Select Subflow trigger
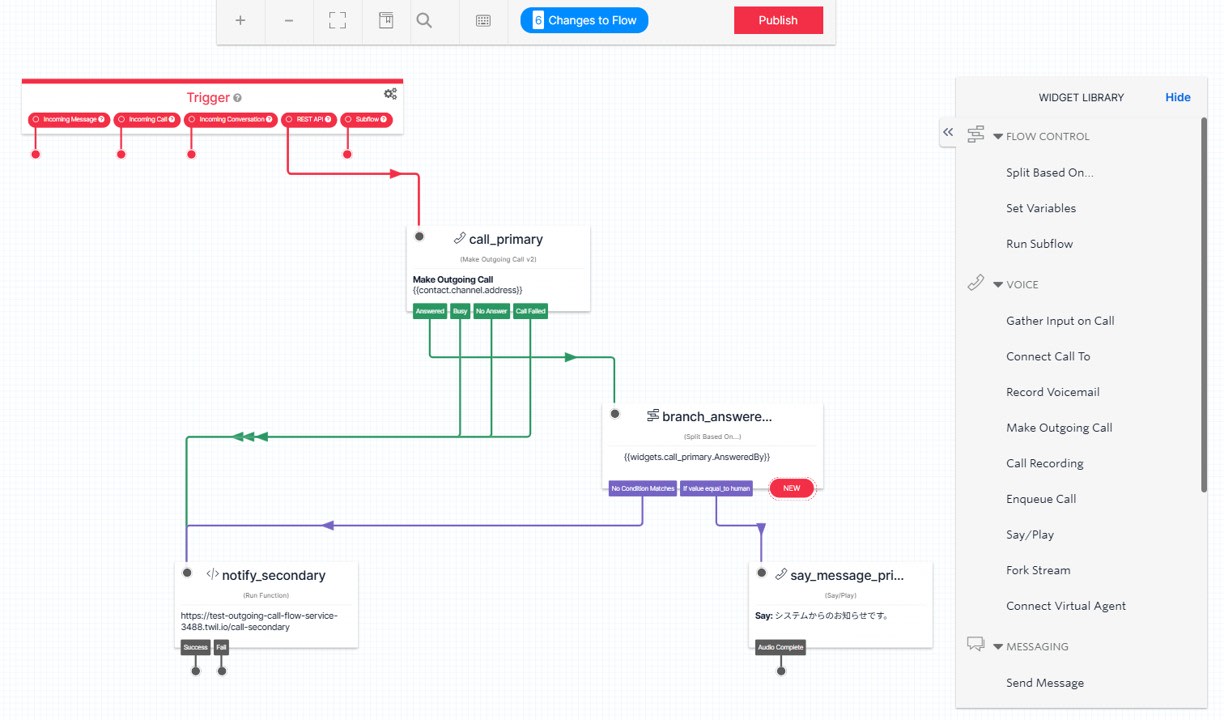The width and height of the screenshot is (1224, 720). pos(367,119)
